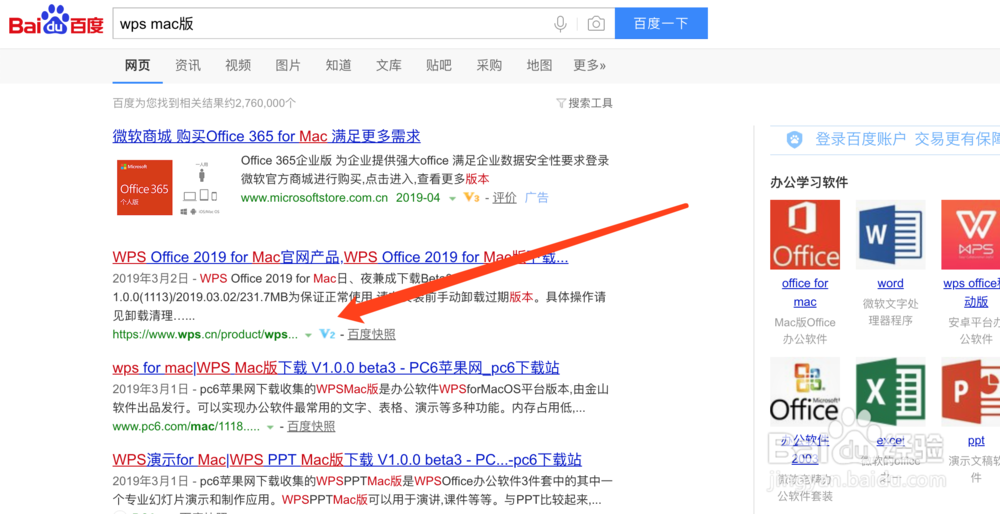Open wps for mac PC6苹果网 result
Screen dimensions: 1000x514
tap(336, 368)
